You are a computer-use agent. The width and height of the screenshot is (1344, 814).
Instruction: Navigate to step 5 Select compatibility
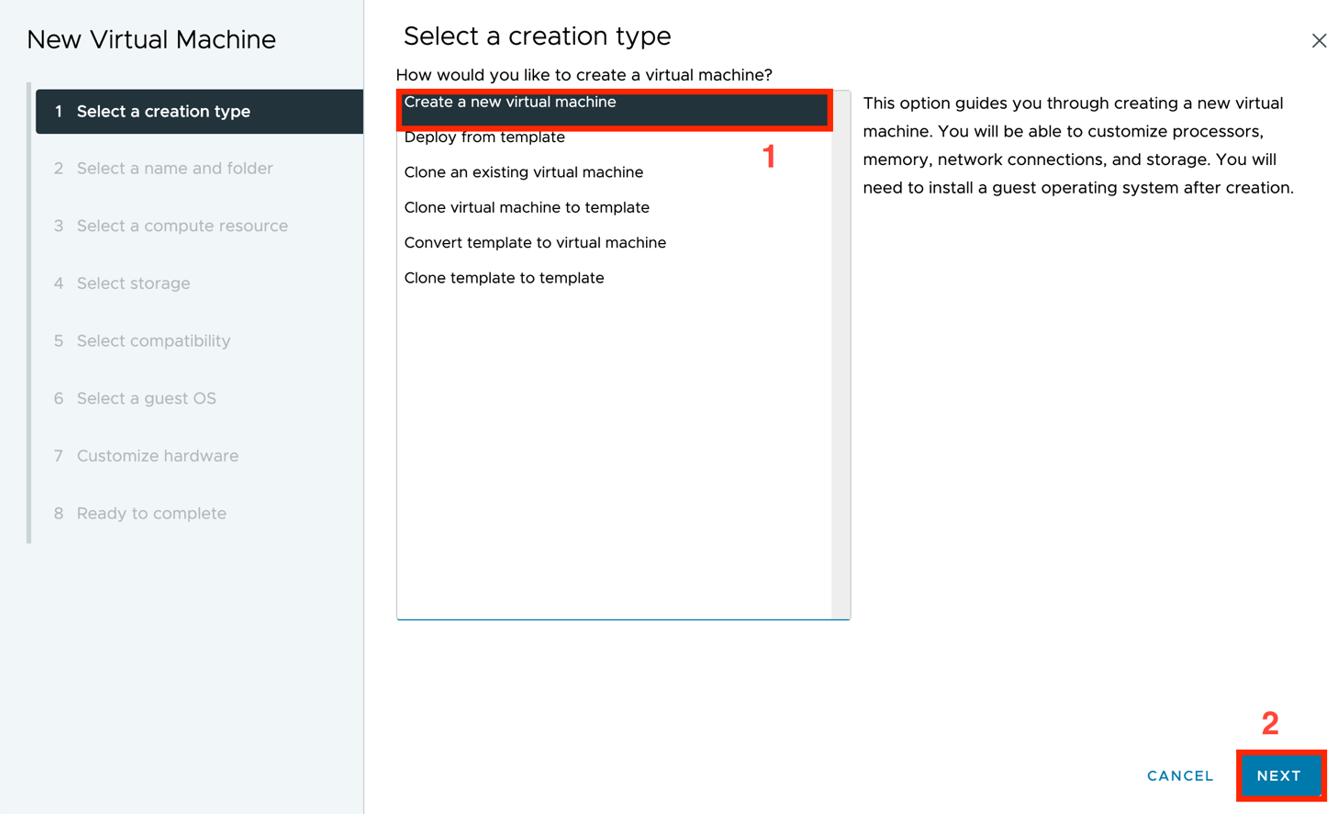[x=153, y=341]
